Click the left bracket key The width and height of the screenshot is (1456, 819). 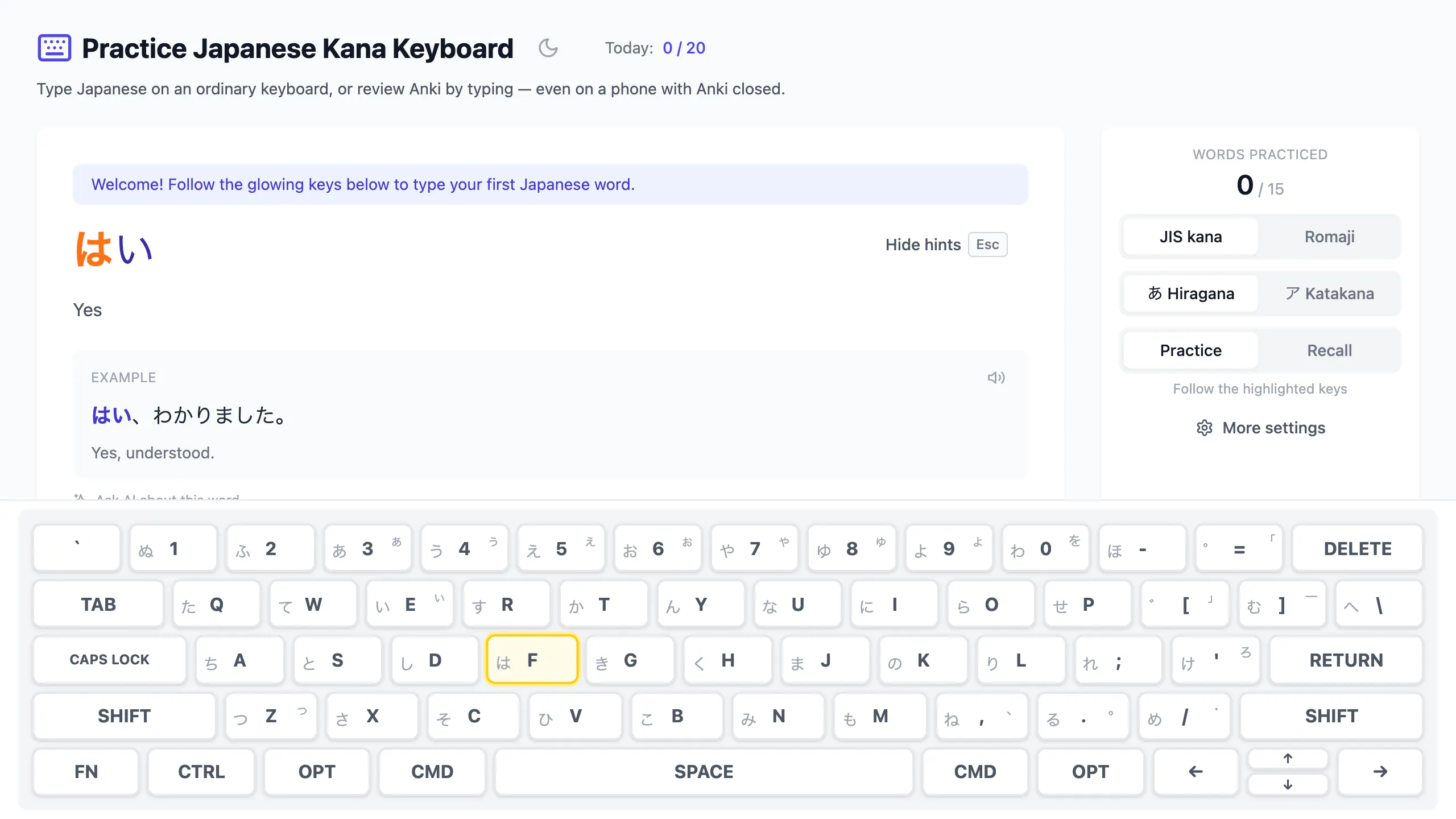pyautogui.click(x=1185, y=605)
